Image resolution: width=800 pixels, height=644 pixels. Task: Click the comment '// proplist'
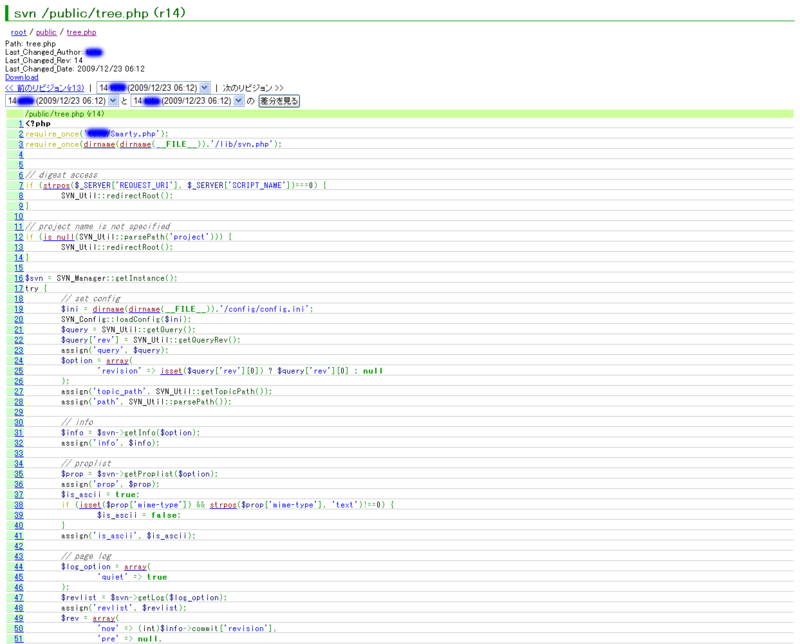click(x=86, y=463)
